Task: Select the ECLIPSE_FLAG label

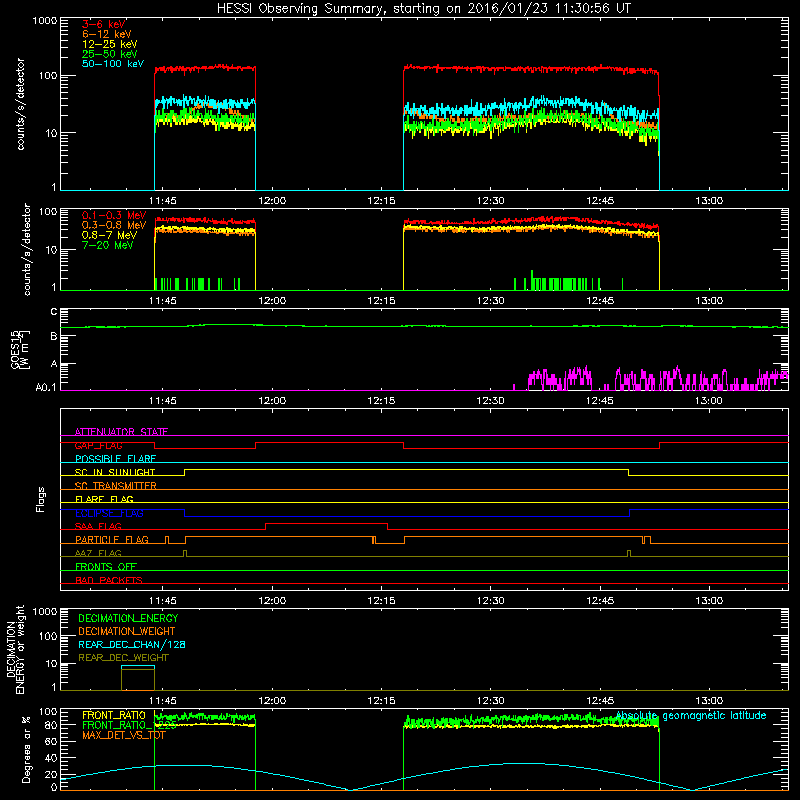Action: pyautogui.click(x=109, y=513)
